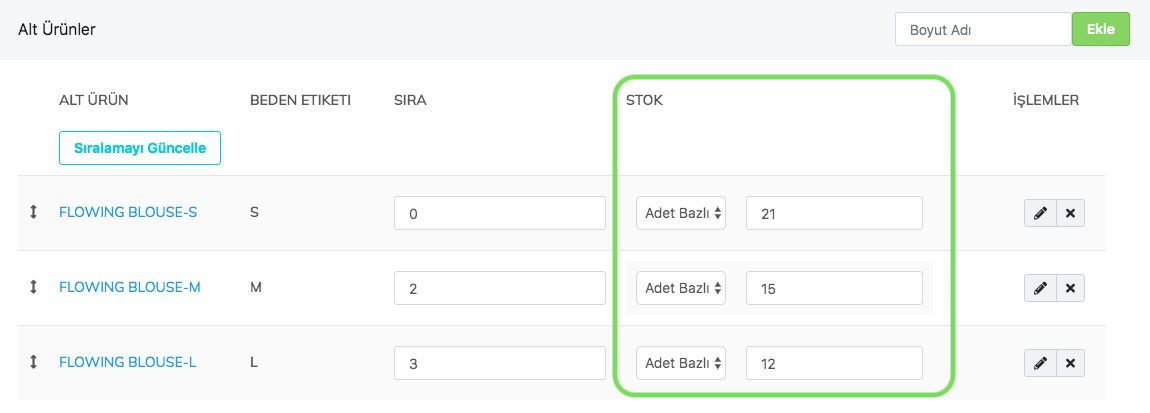Focus the Boyut Adı input field
The height and width of the screenshot is (413, 1150).
tap(982, 30)
